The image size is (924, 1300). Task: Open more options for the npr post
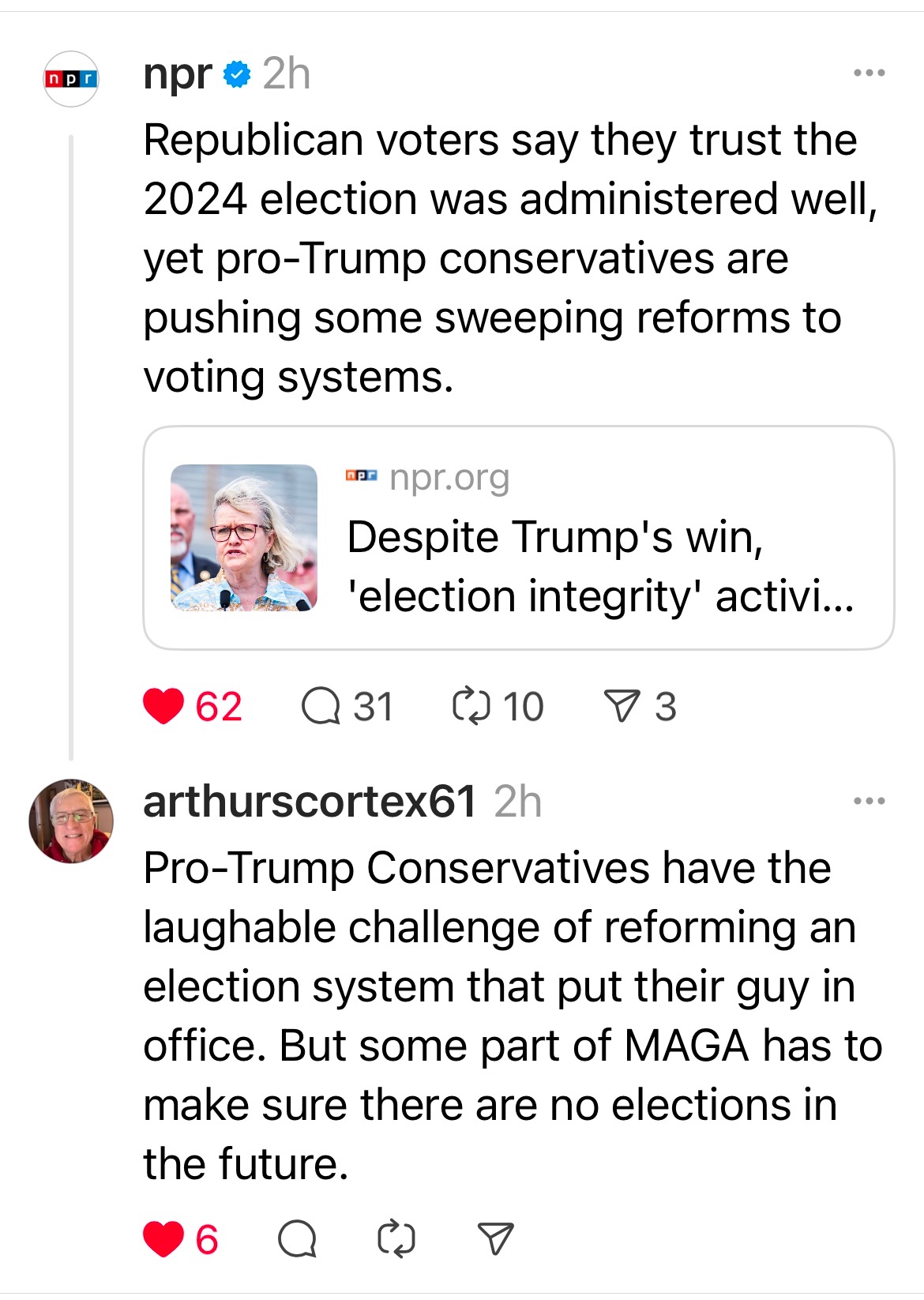[x=870, y=73]
